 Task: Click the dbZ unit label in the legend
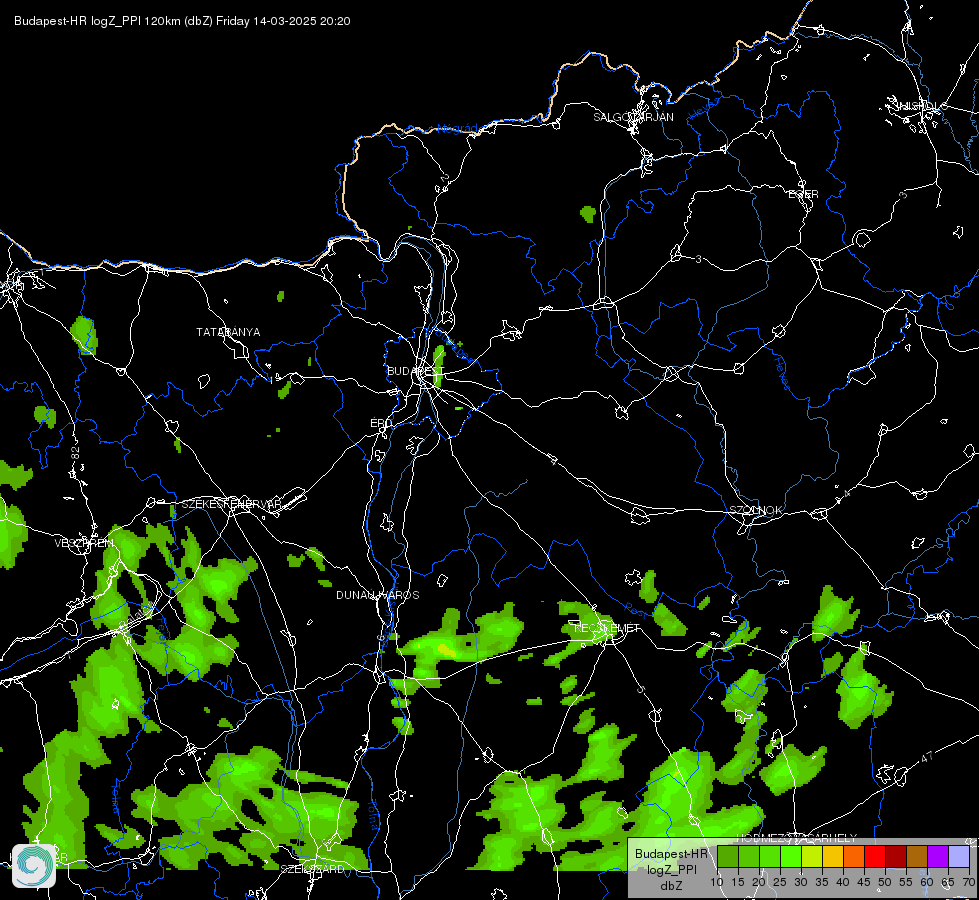point(671,886)
